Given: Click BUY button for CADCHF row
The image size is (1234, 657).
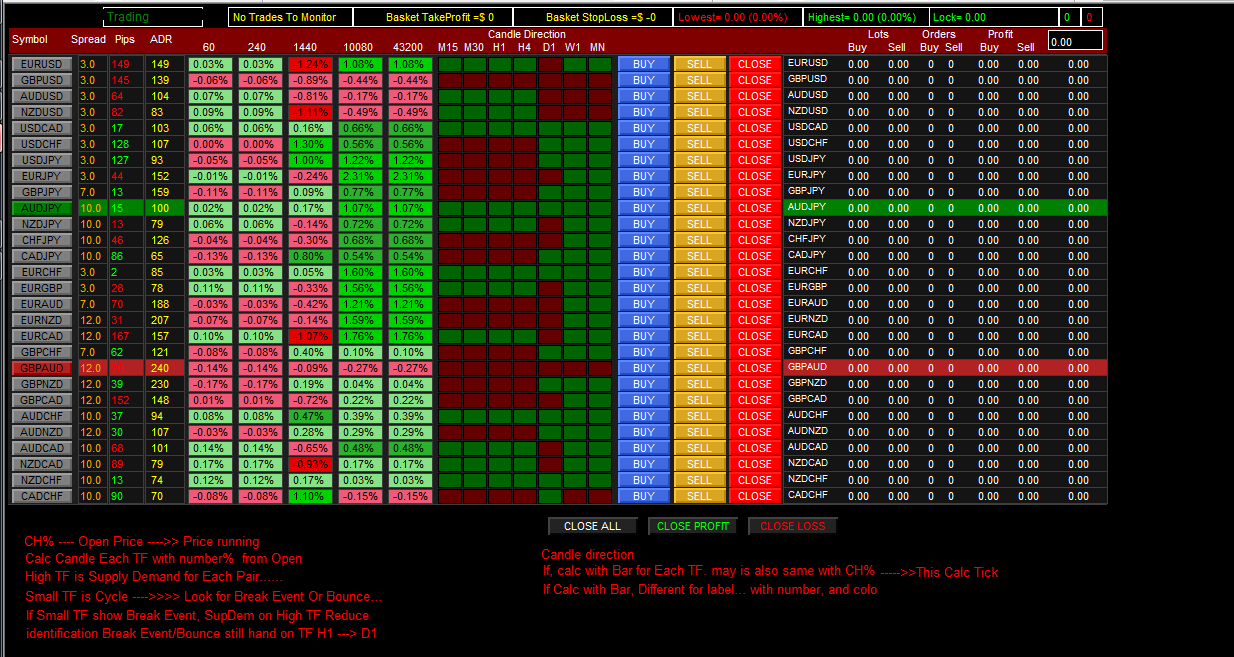Looking at the screenshot, I should [644, 496].
